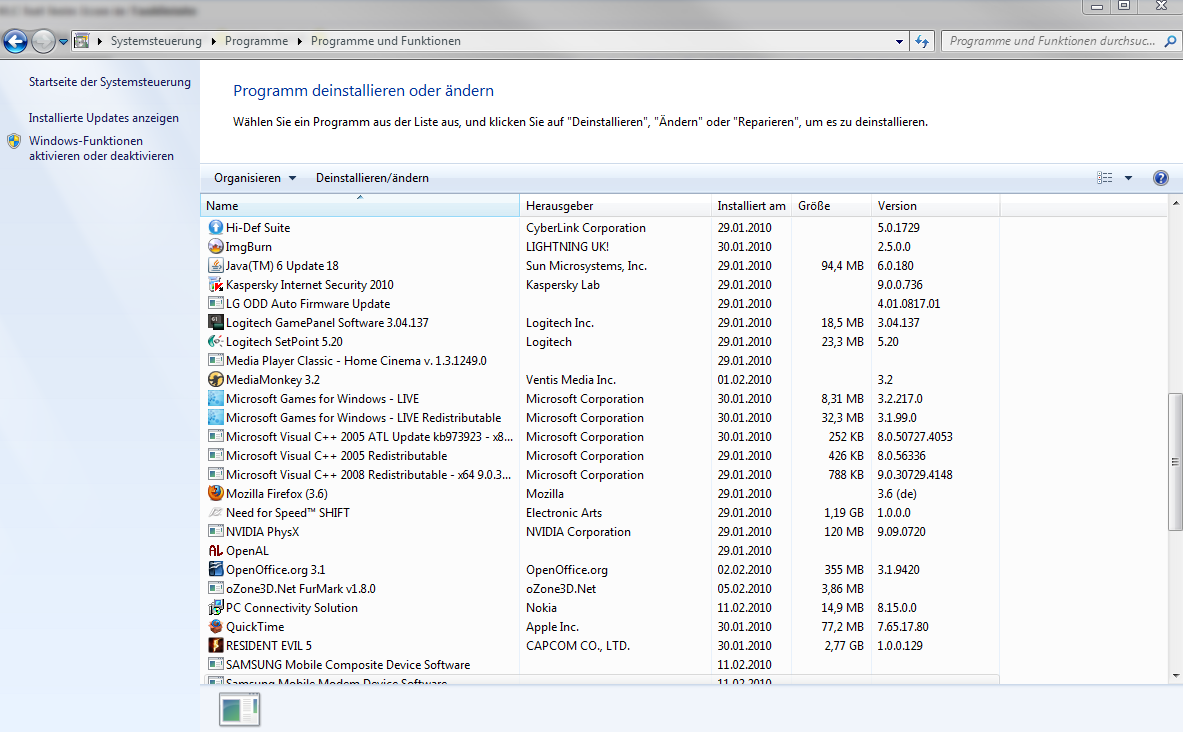Sort by the Herausgeber column header
Image resolution: width=1183 pixels, height=732 pixels.
point(615,205)
